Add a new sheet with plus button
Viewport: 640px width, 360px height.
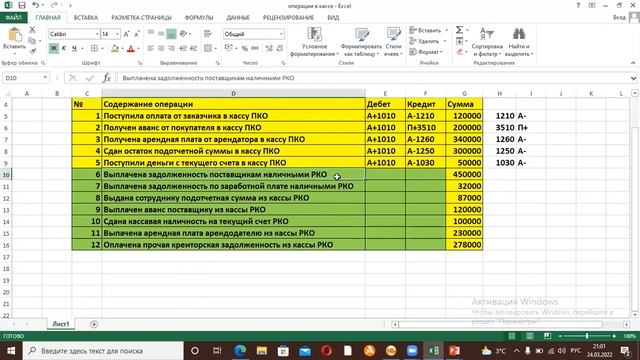pos(94,324)
